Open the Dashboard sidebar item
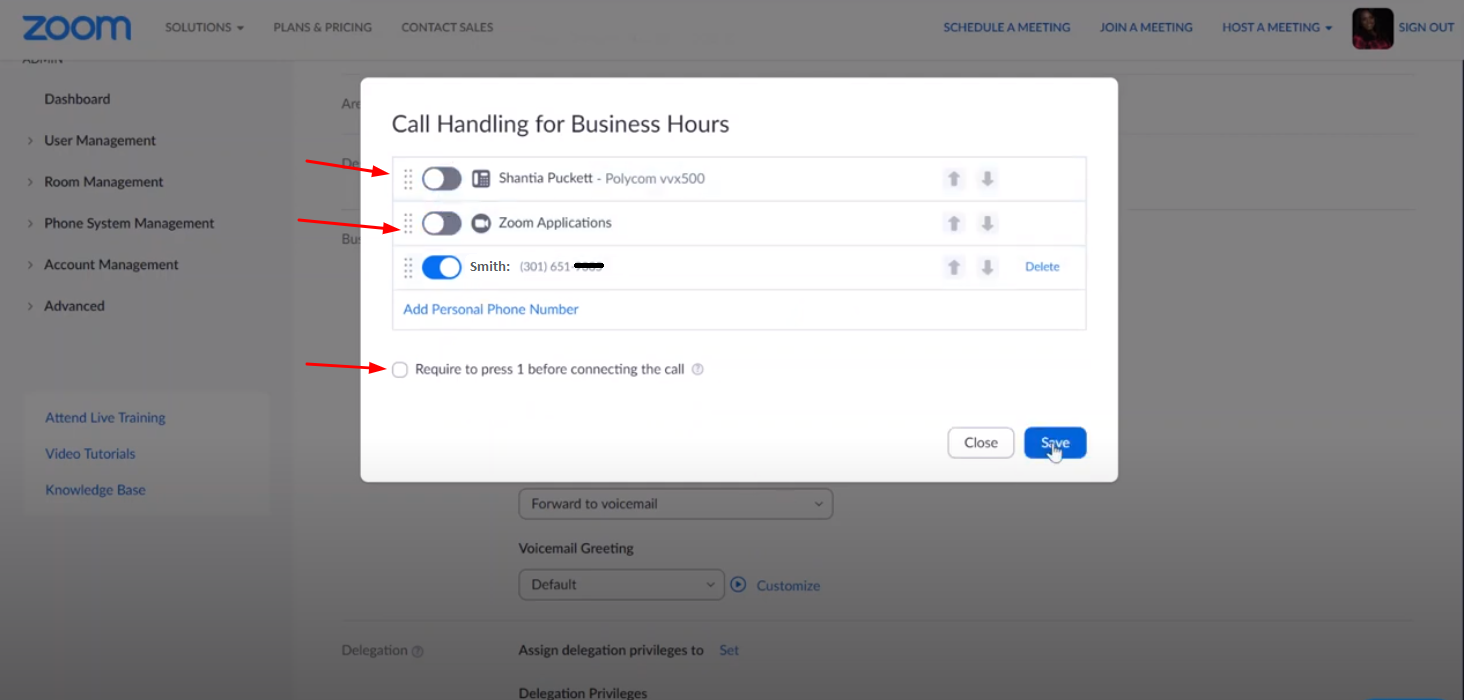The image size is (1464, 700). coord(77,99)
